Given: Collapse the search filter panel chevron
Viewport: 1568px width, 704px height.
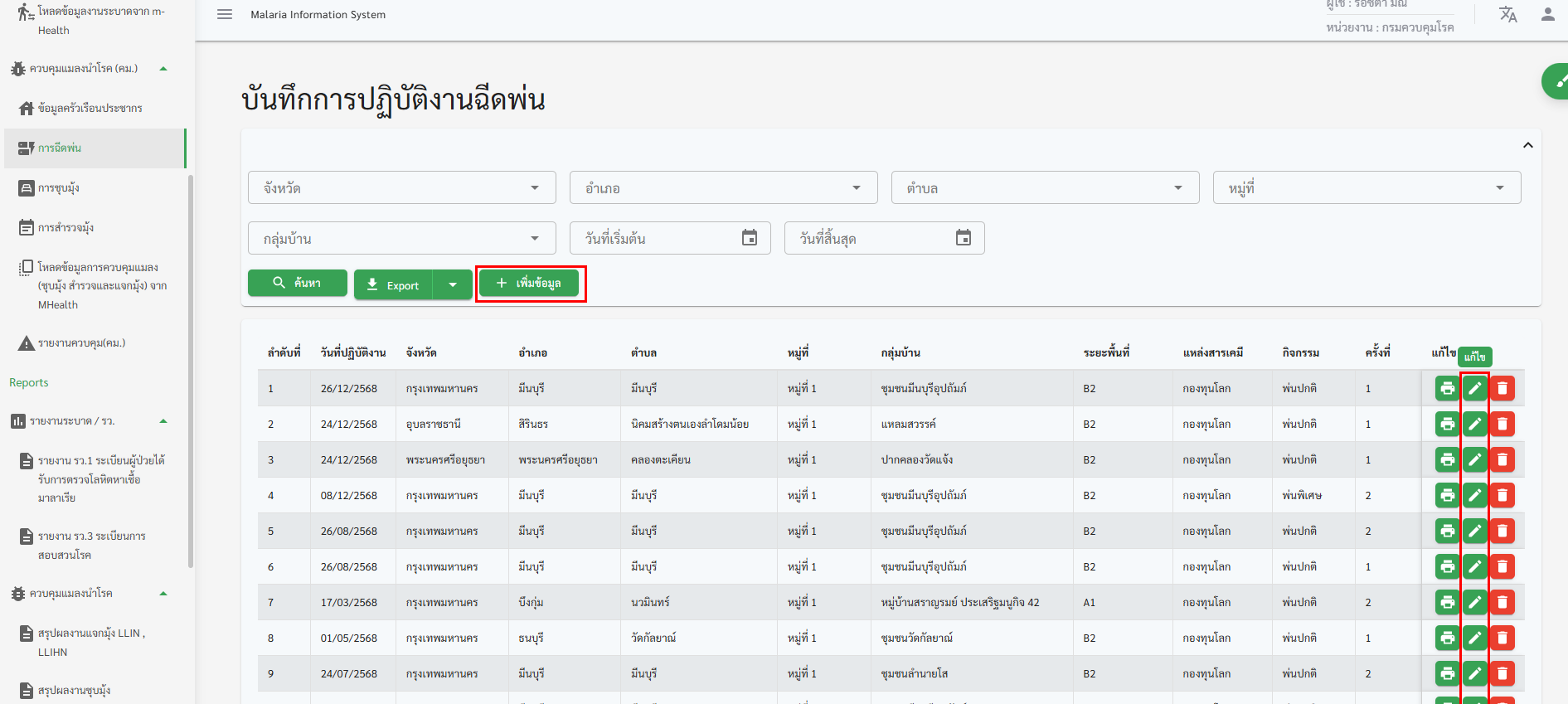Looking at the screenshot, I should tap(1527, 145).
